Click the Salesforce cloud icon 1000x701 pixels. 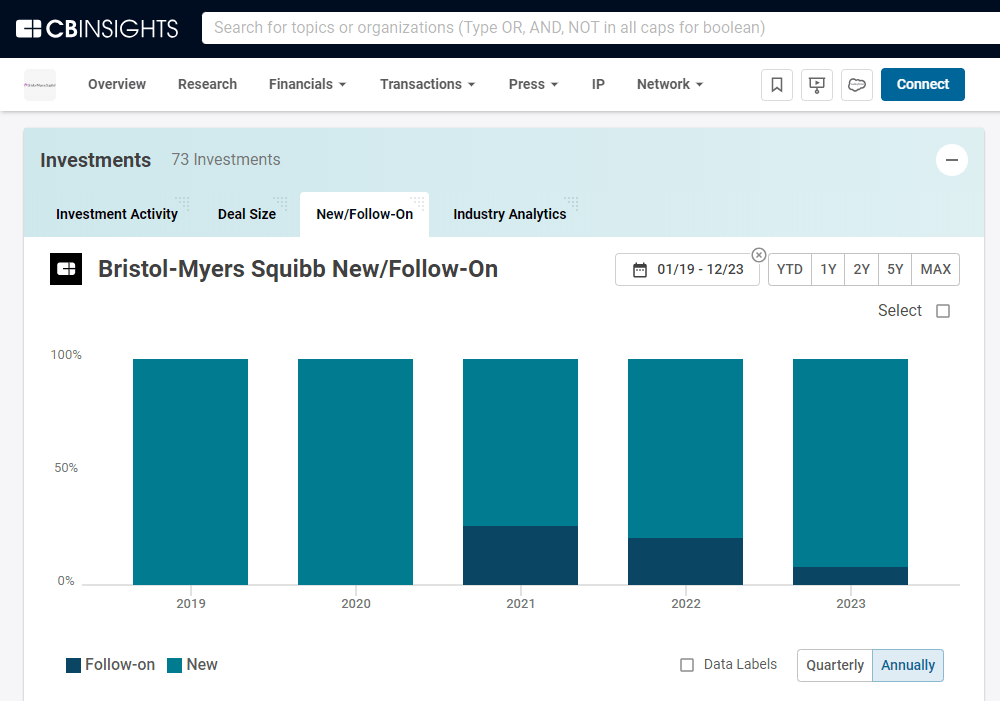click(x=857, y=85)
